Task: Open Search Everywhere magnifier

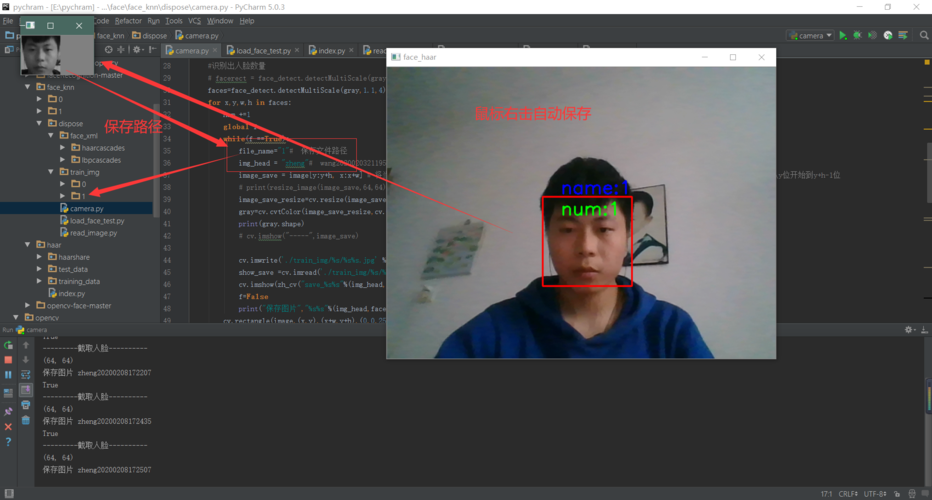Action: click(x=924, y=36)
